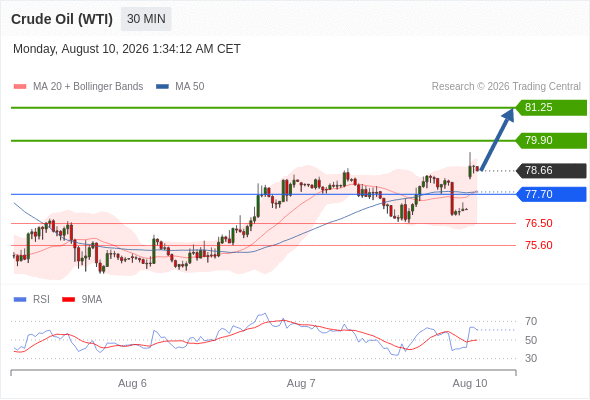
Task: Click the Aug 7 date axis label
Action: [301, 383]
